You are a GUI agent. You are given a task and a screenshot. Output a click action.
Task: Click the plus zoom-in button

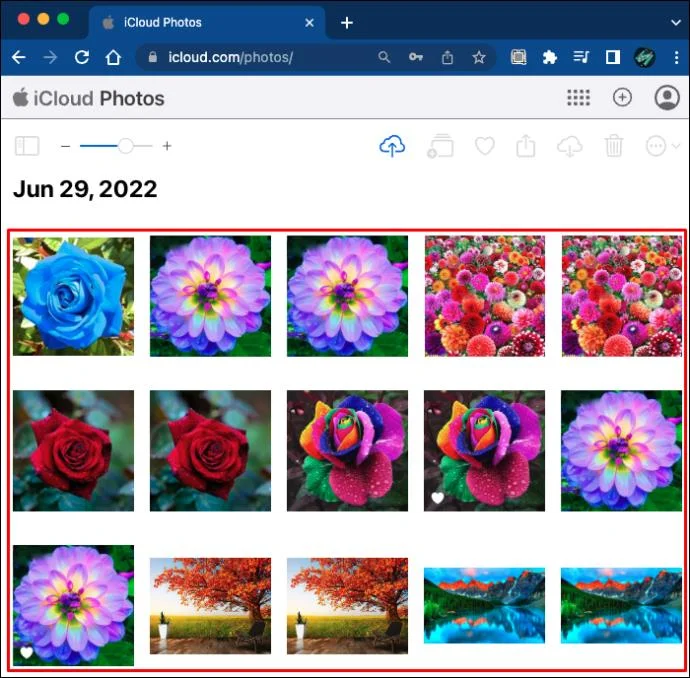(167, 146)
